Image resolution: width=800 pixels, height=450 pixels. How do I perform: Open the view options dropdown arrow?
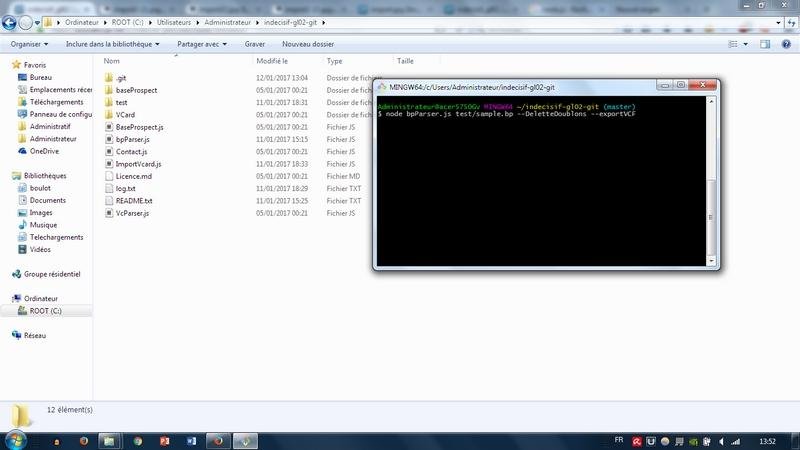pyautogui.click(x=745, y=44)
